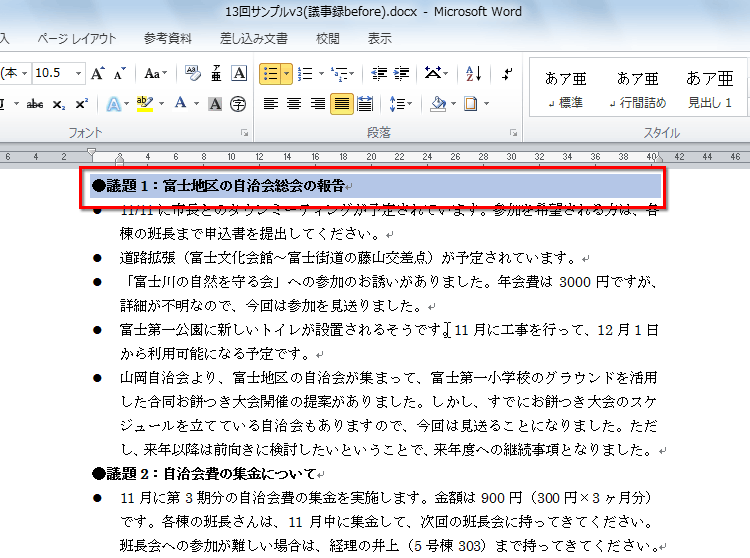Toggle show/hide paragraph marks

507,74
